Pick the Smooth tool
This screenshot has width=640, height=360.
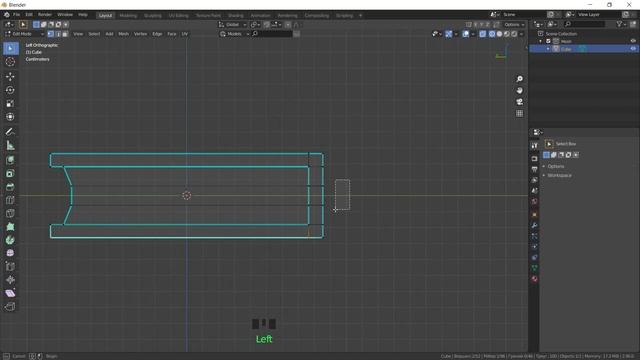[11, 253]
